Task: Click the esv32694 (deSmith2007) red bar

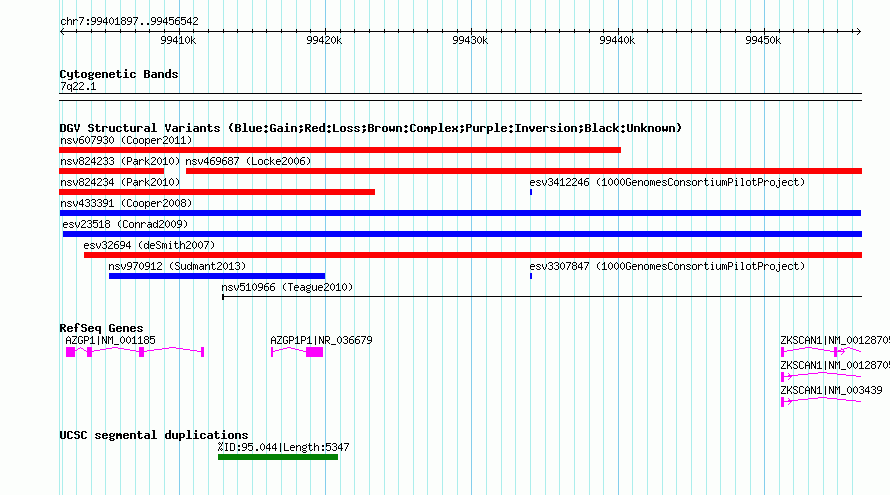Action: point(473,255)
